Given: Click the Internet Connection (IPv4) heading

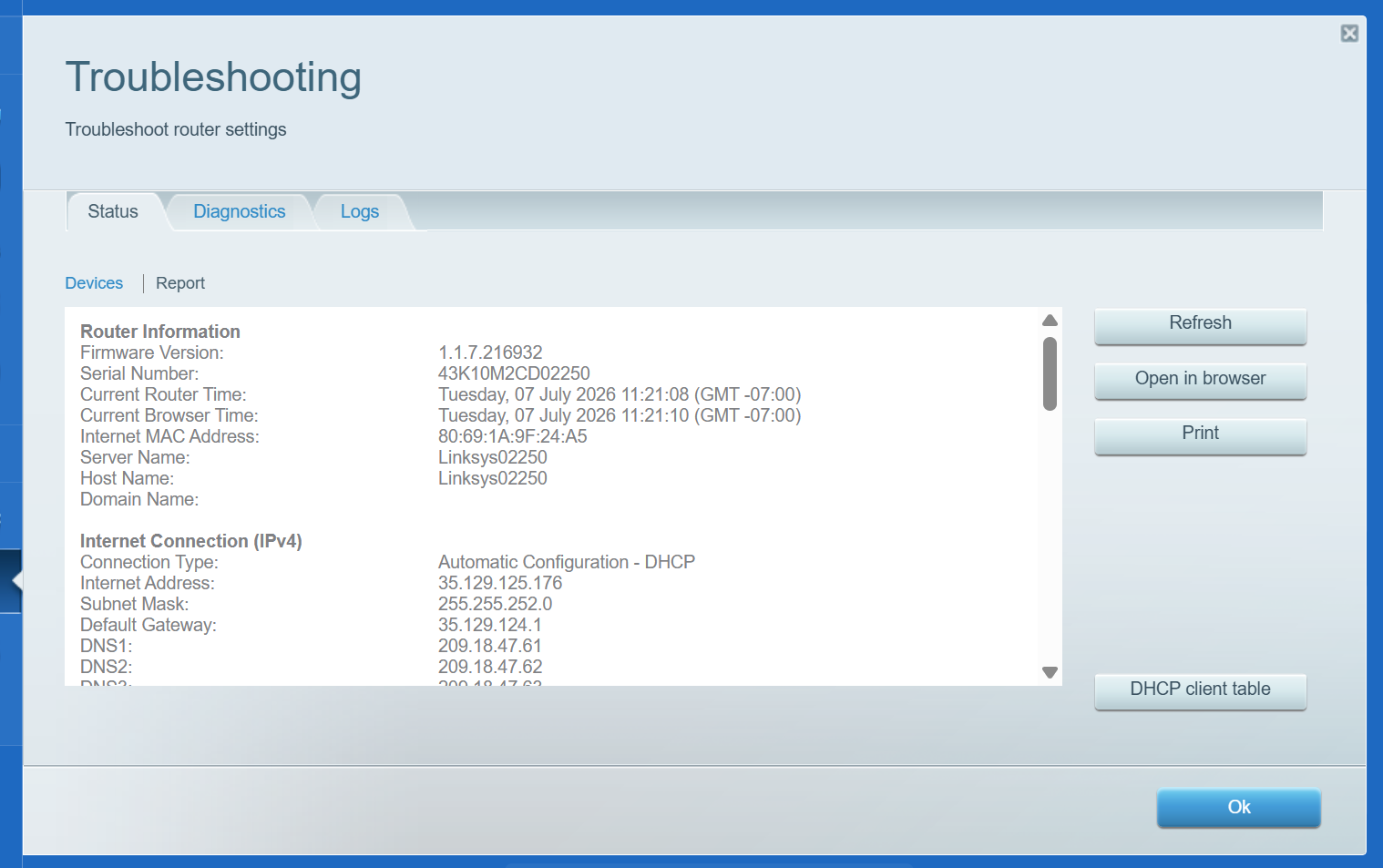Looking at the screenshot, I should coord(191,541).
